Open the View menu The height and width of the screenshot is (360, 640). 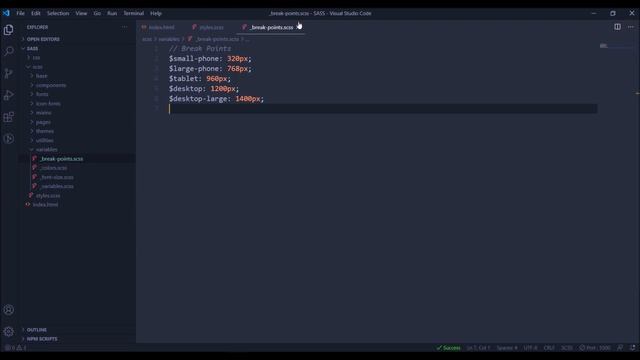81,13
